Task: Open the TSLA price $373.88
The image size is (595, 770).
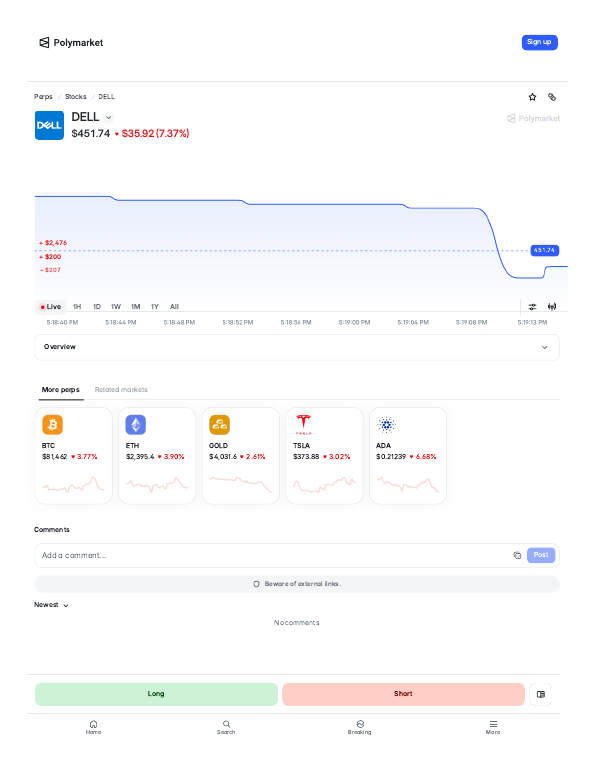Action: 306,457
